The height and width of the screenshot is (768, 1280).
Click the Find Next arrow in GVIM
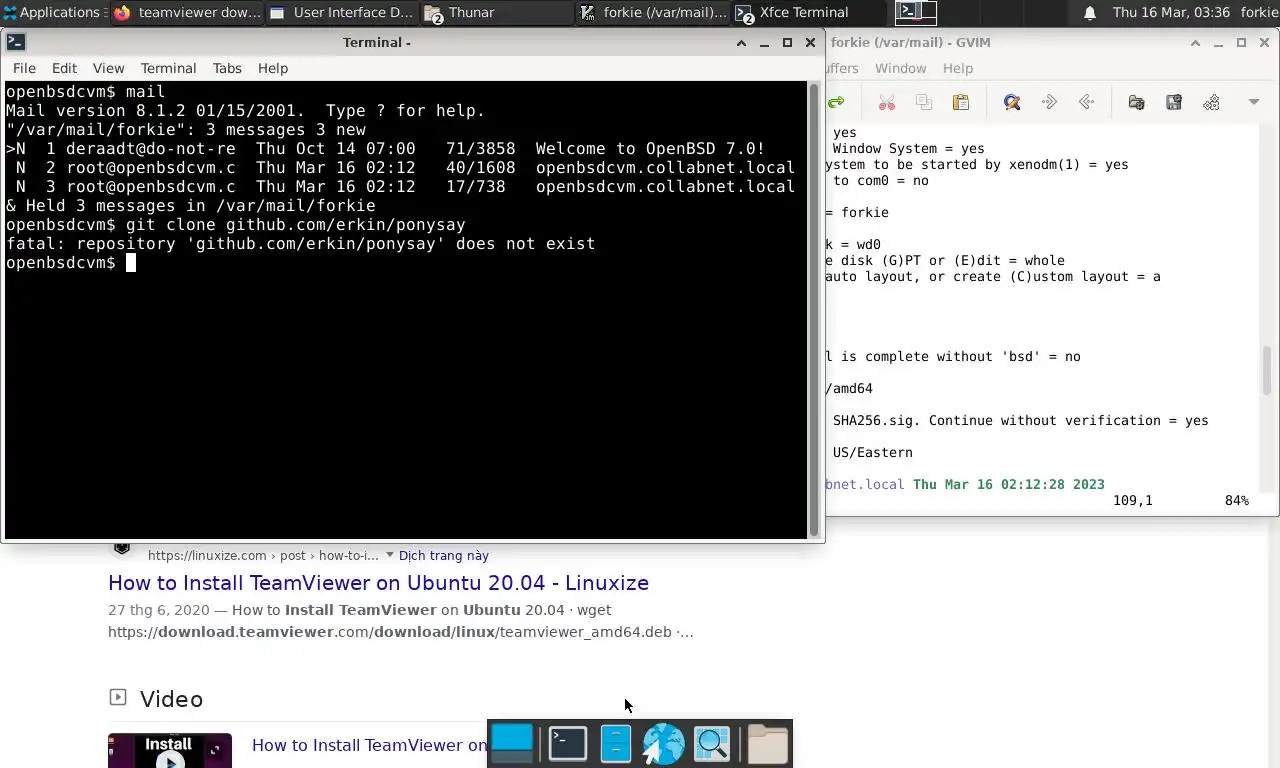[1049, 102]
